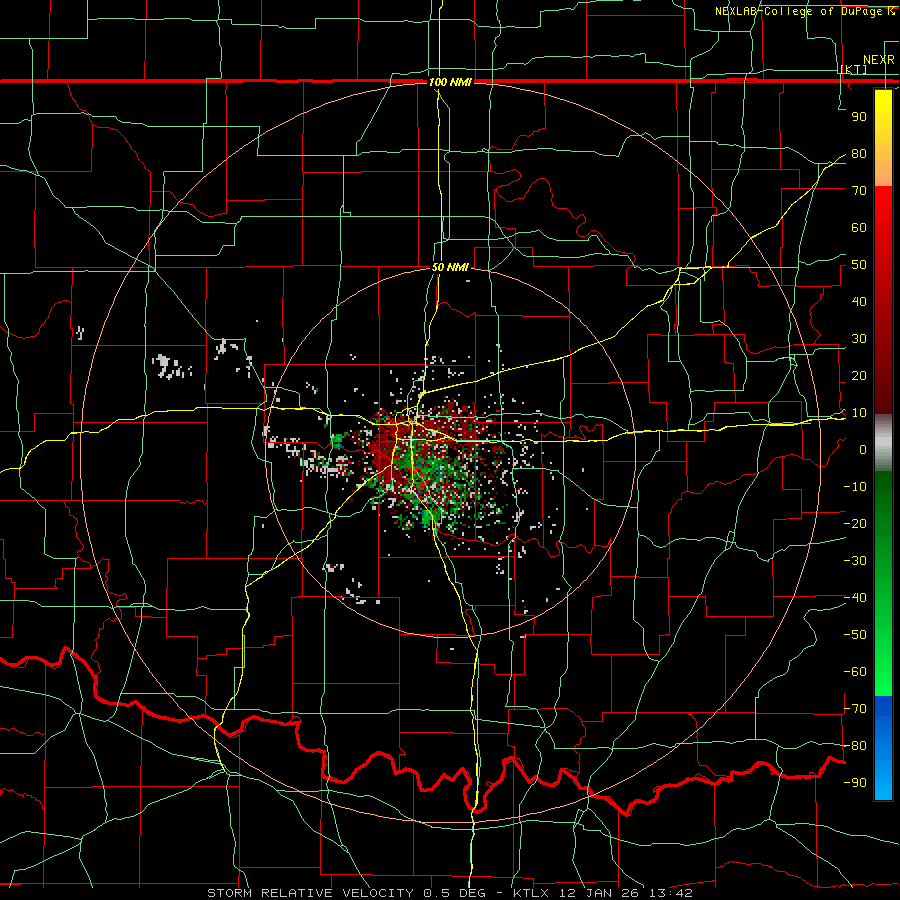Click the "-30" value on the velocity scale
Screen dimensions: 900x900
point(855,561)
